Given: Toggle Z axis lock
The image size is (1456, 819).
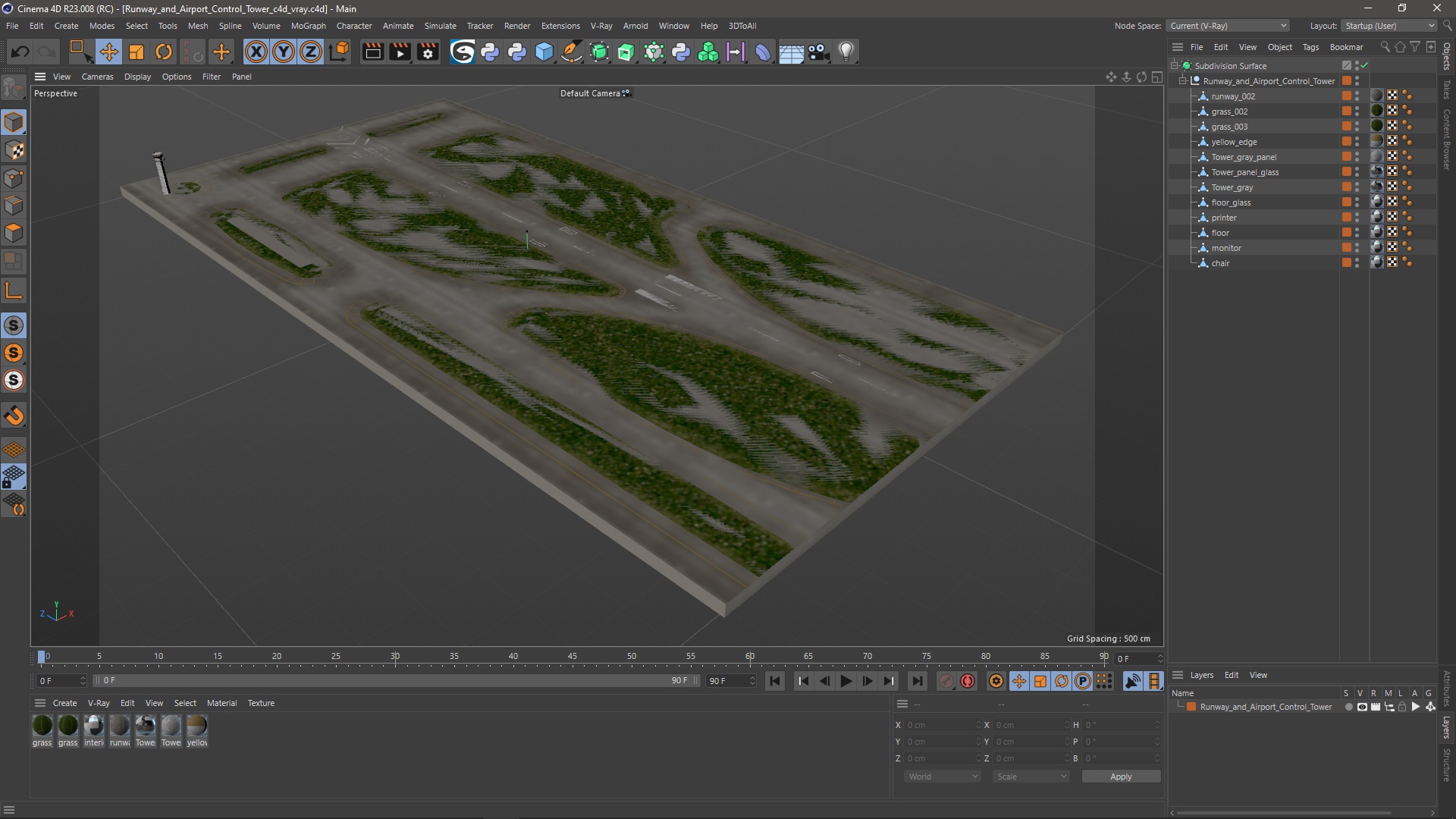Looking at the screenshot, I should [311, 52].
